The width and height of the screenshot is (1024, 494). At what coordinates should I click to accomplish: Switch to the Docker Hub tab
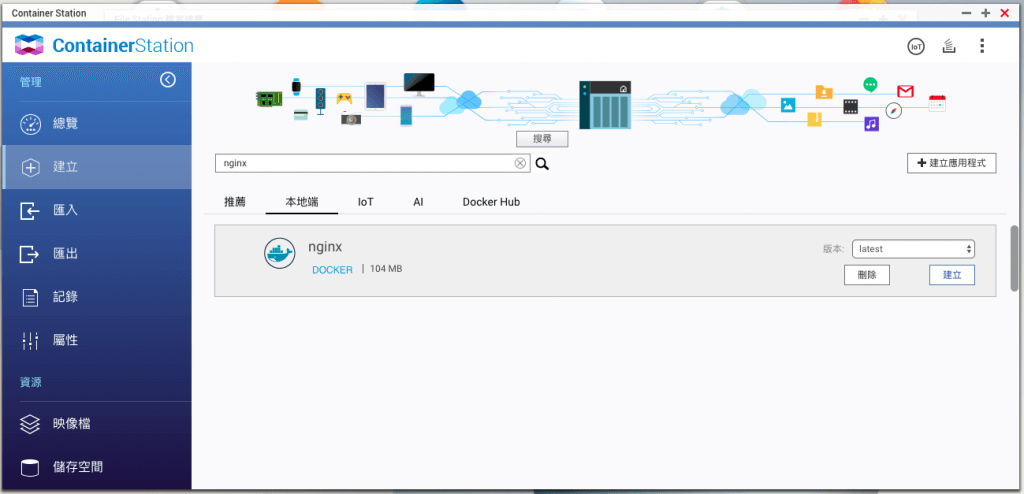click(490, 202)
